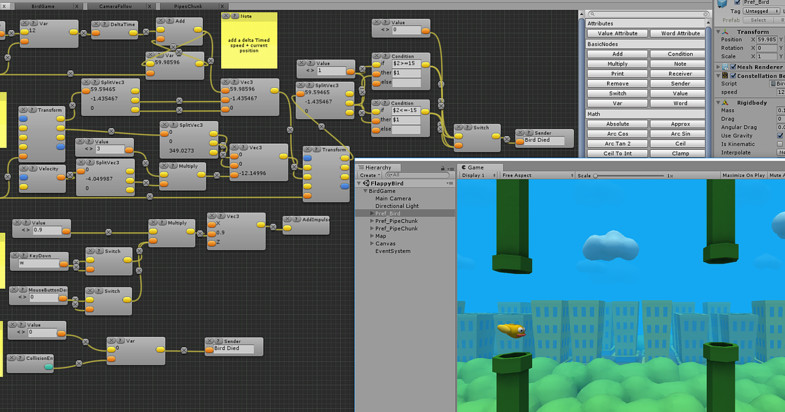785x412 pixels.
Task: Open help for the KeyDown node
Action: pyautogui.click(x=23, y=255)
